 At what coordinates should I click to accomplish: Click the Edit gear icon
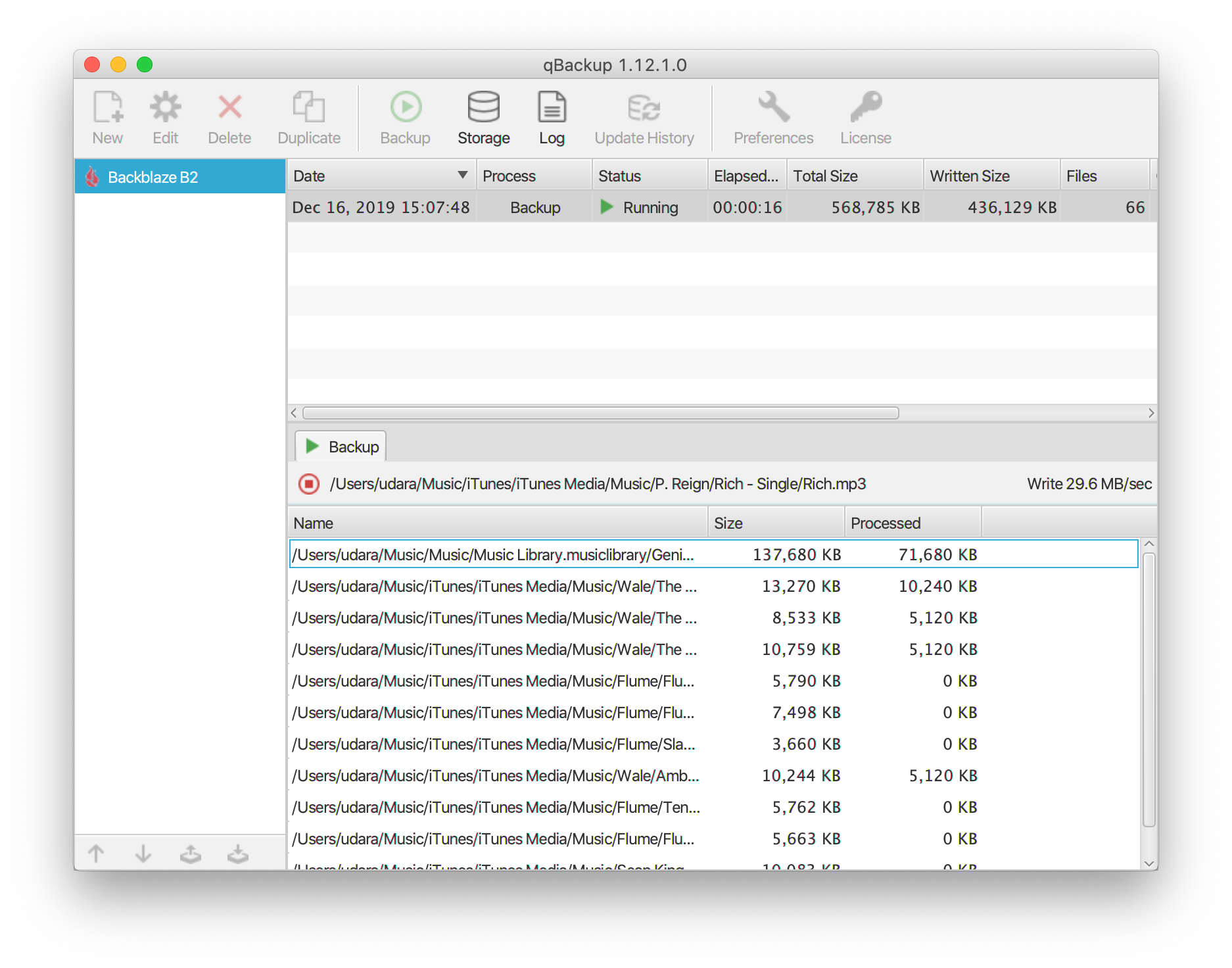coord(165,107)
